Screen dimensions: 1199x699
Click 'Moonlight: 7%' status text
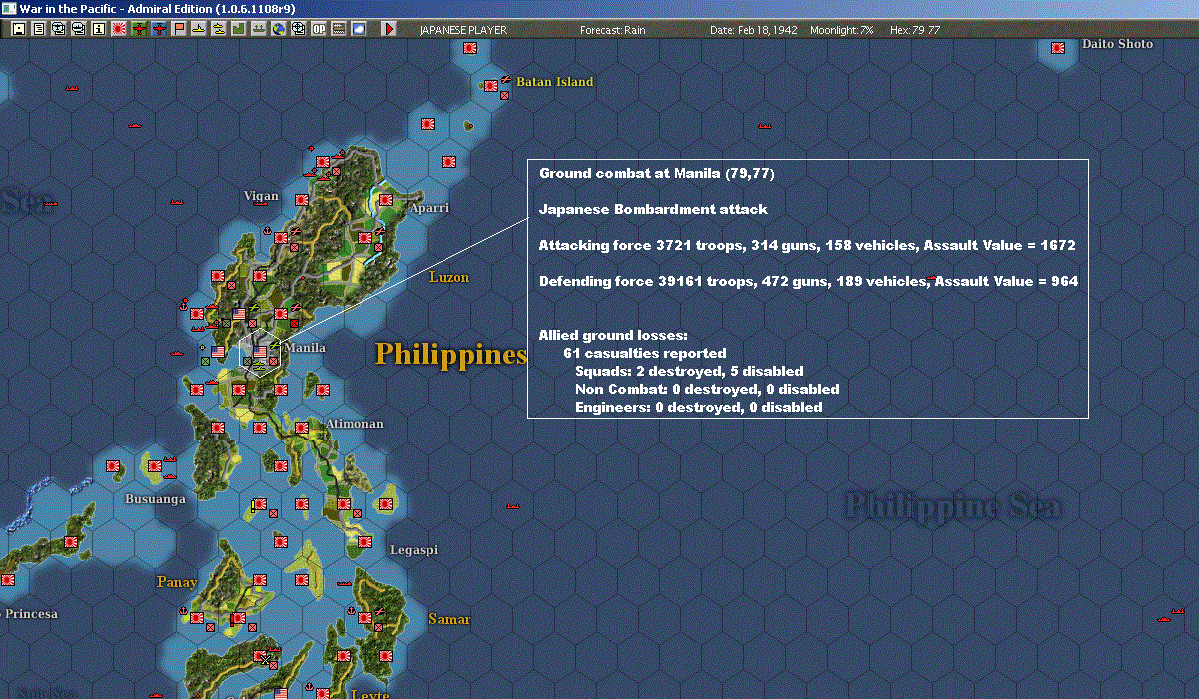(x=841, y=30)
